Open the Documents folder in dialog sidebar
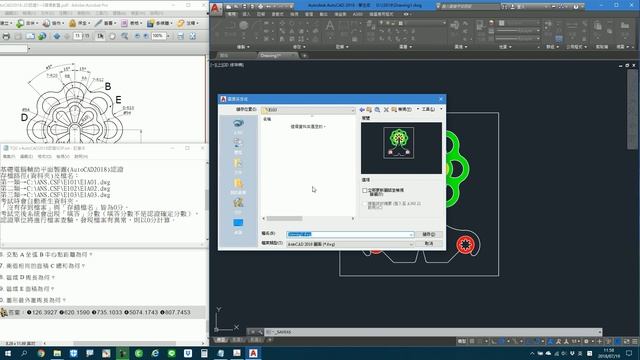Image resolution: width=640 pixels, height=360 pixels. click(238, 166)
